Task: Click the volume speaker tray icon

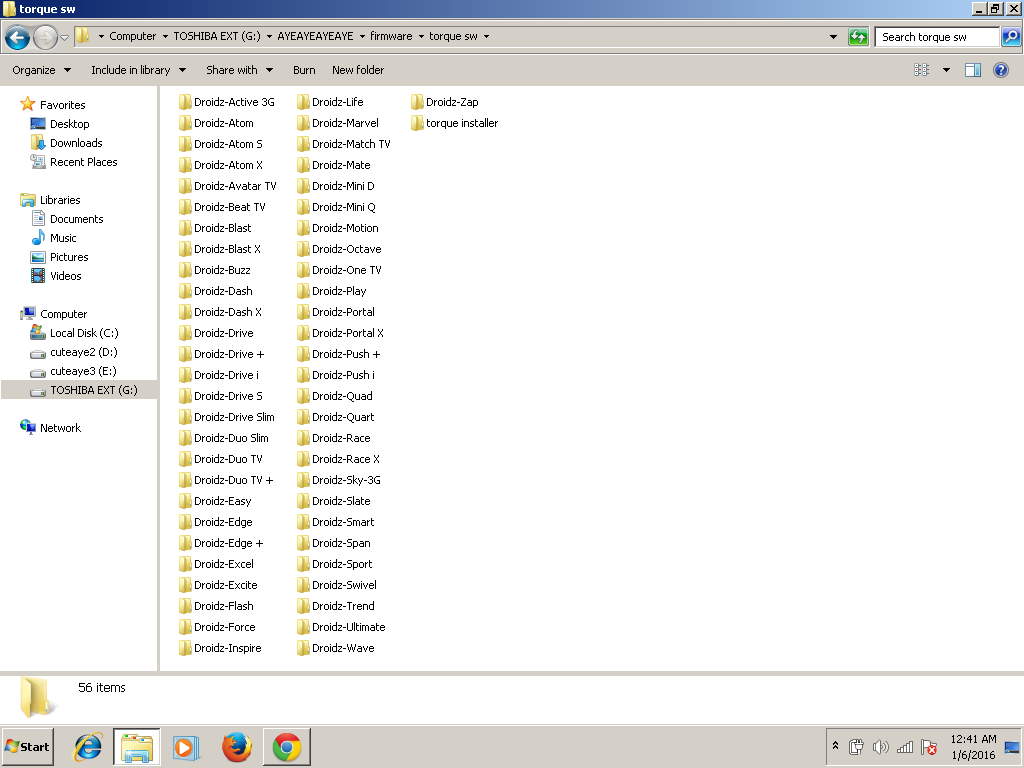Action: point(880,746)
